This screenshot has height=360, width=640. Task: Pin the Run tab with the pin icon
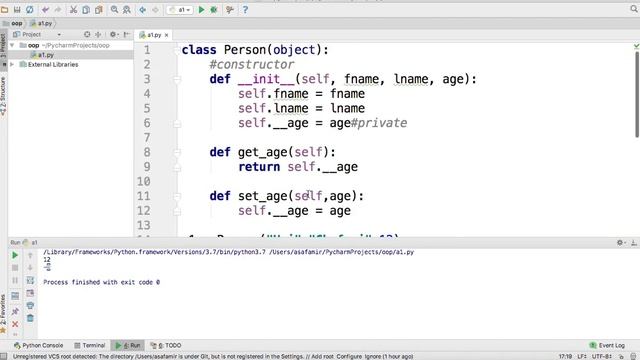pos(15,311)
